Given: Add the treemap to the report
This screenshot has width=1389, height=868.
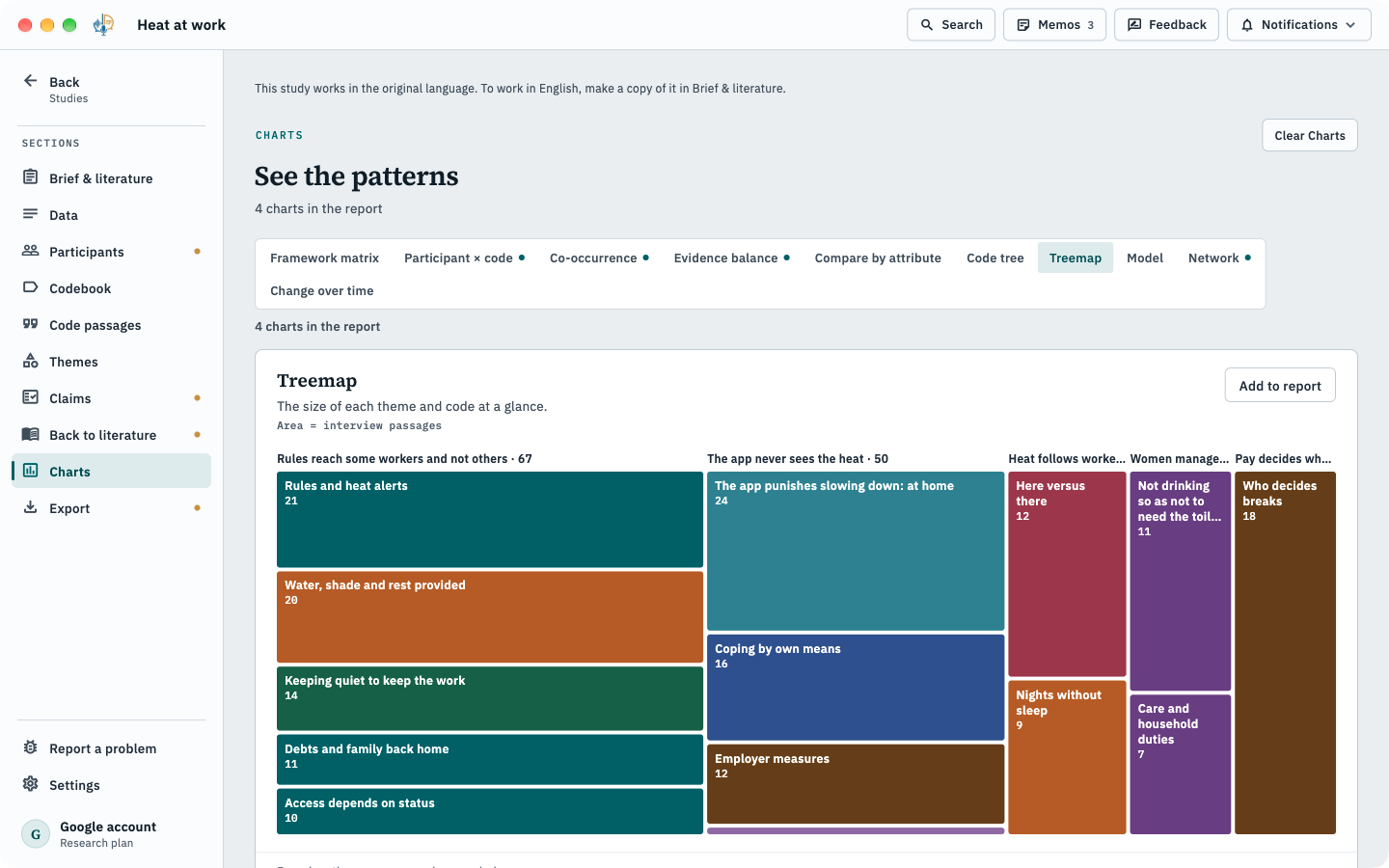Looking at the screenshot, I should click(x=1280, y=386).
